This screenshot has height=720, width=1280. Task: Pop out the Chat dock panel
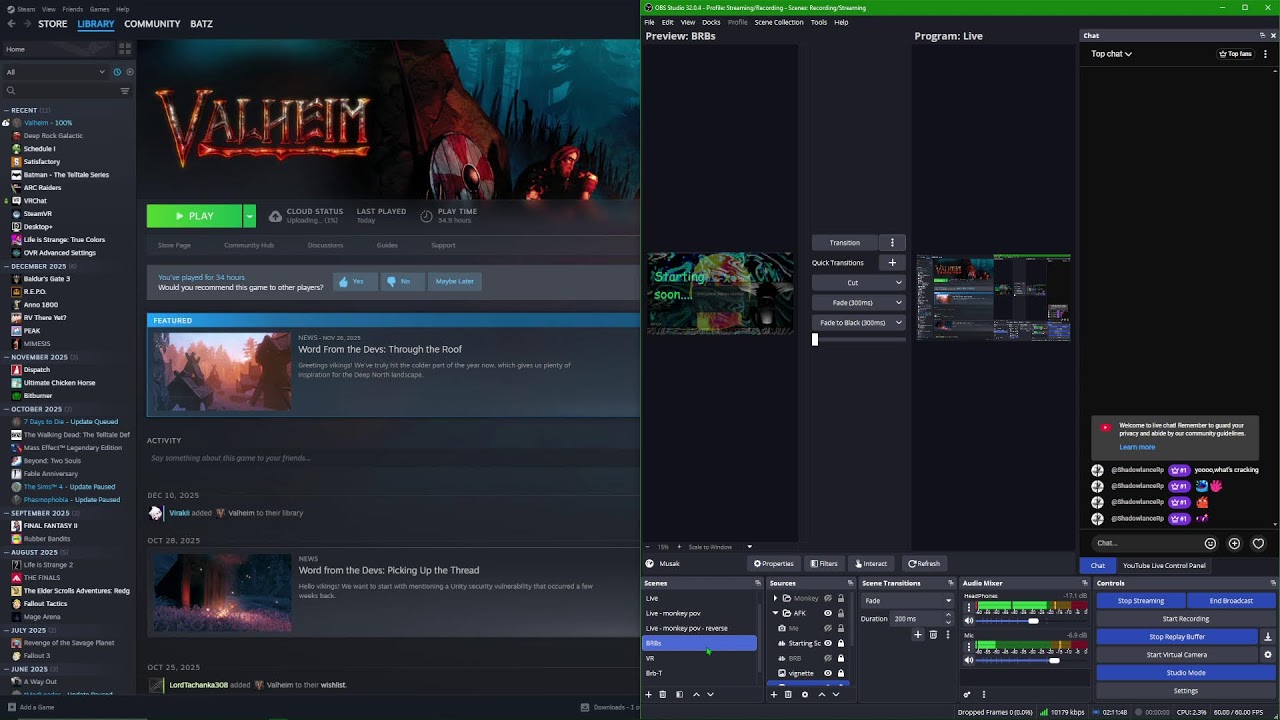[x=1262, y=36]
